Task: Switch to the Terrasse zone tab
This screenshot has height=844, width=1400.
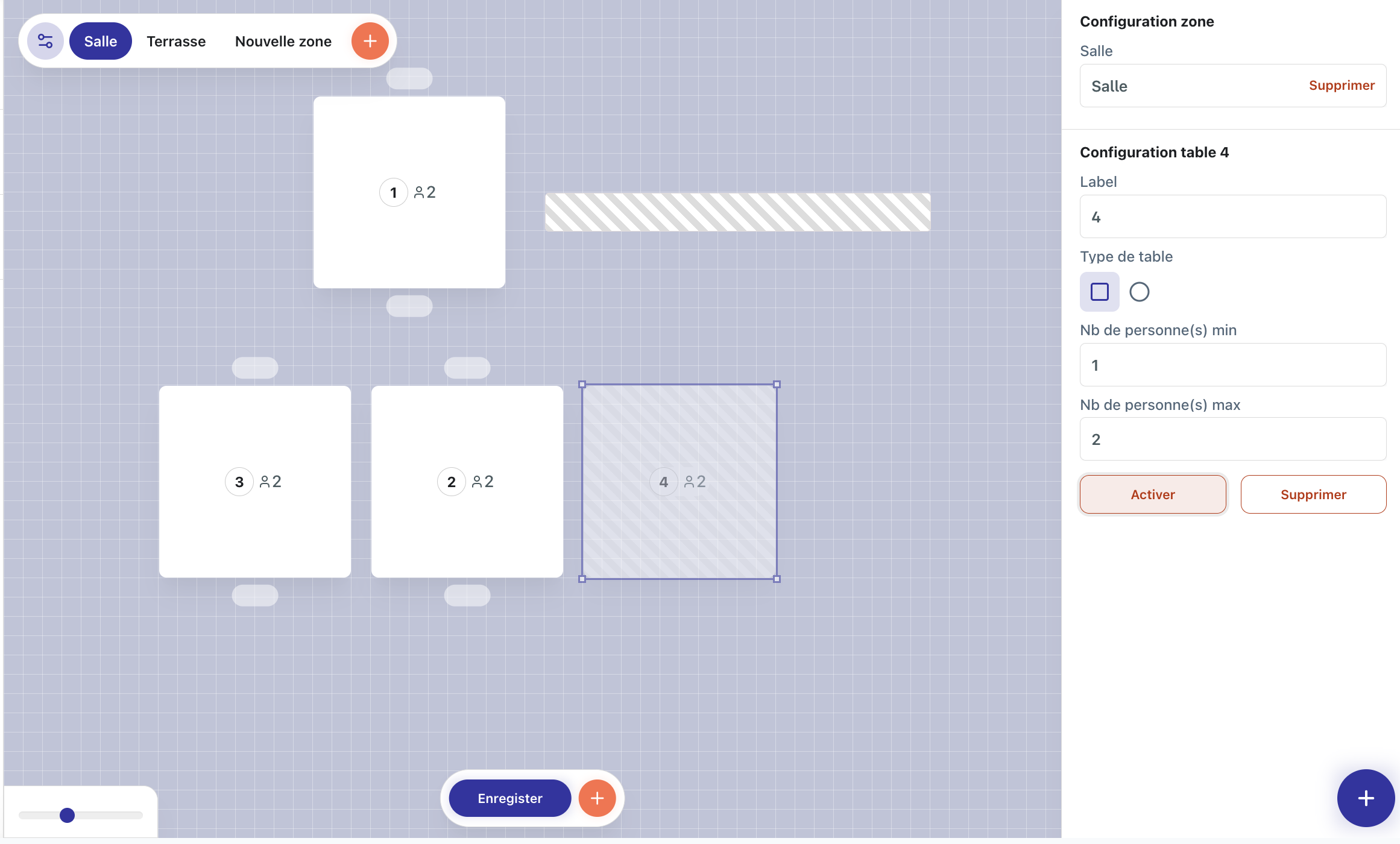Action: [176, 41]
